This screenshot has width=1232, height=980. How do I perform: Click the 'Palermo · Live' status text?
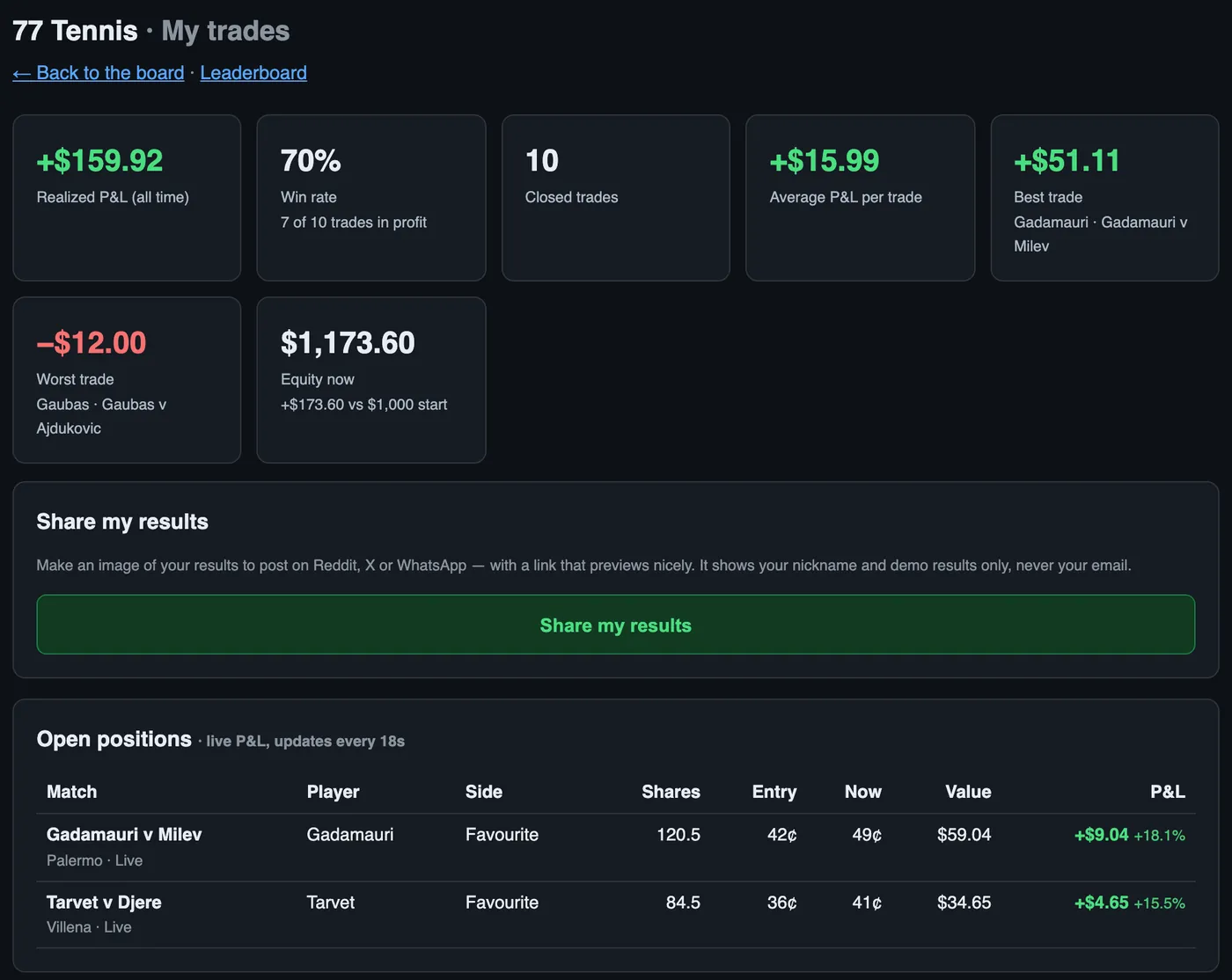point(94,860)
